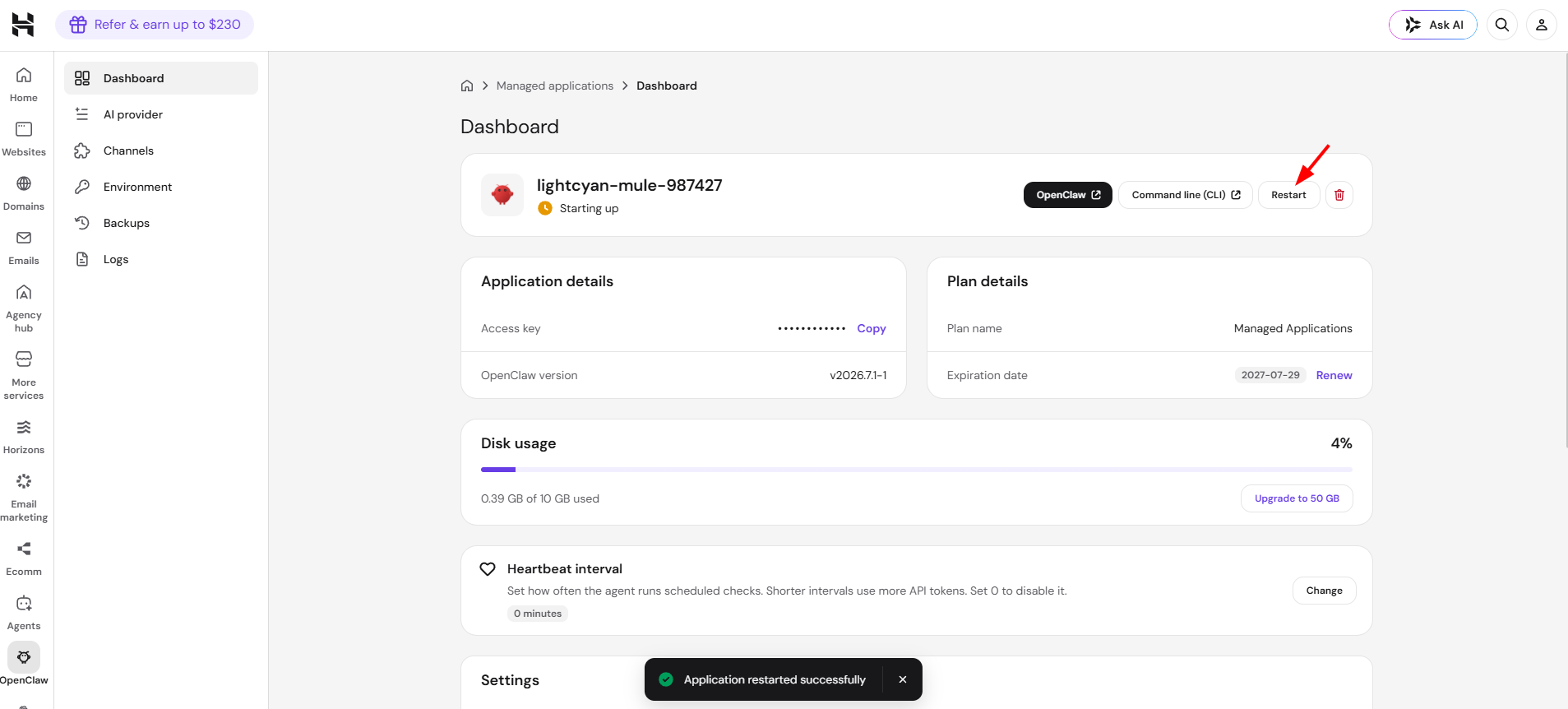Open the user profile menu
The width and height of the screenshot is (1568, 709).
tap(1542, 25)
